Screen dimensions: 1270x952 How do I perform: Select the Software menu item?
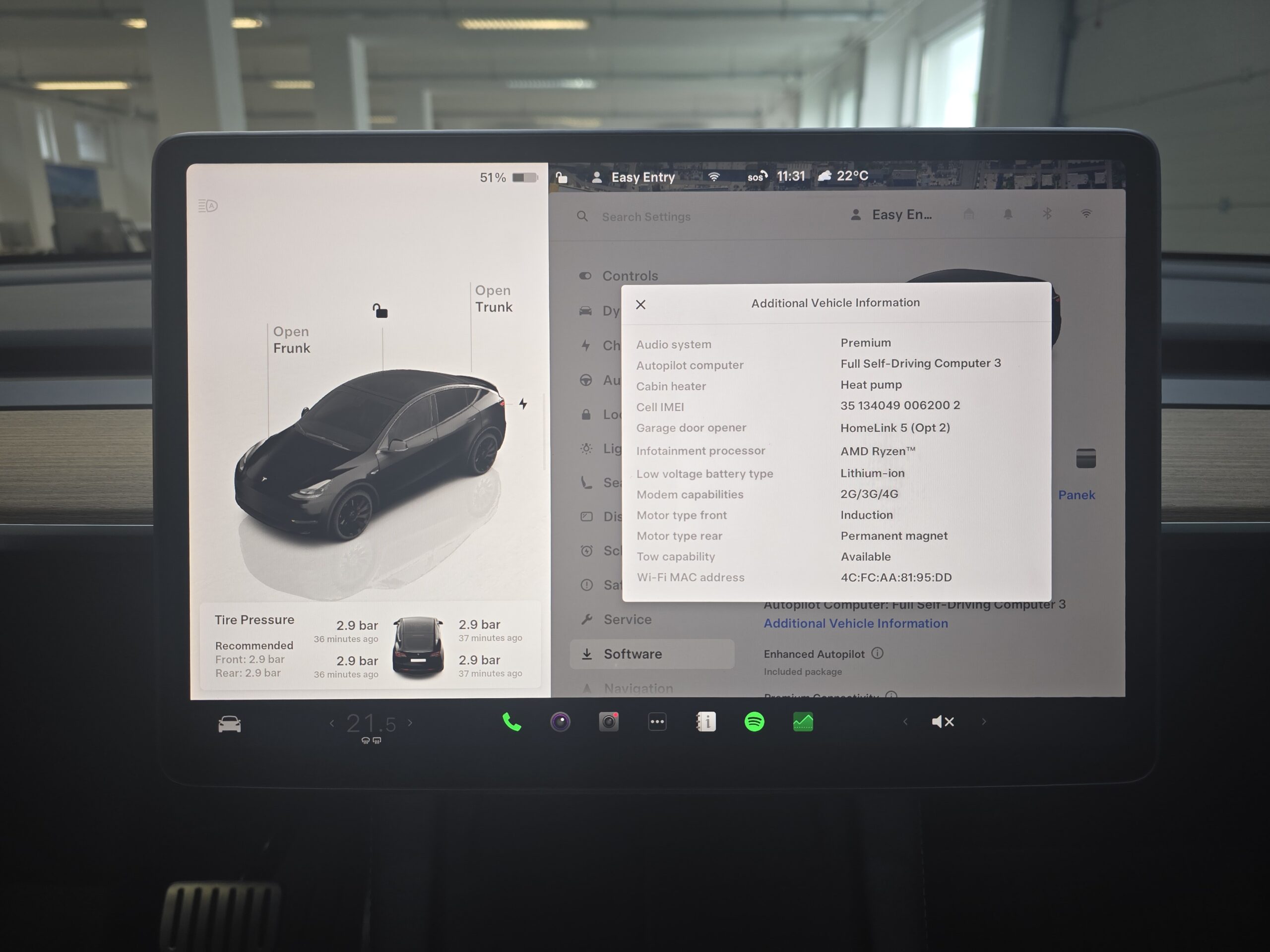[x=652, y=654]
